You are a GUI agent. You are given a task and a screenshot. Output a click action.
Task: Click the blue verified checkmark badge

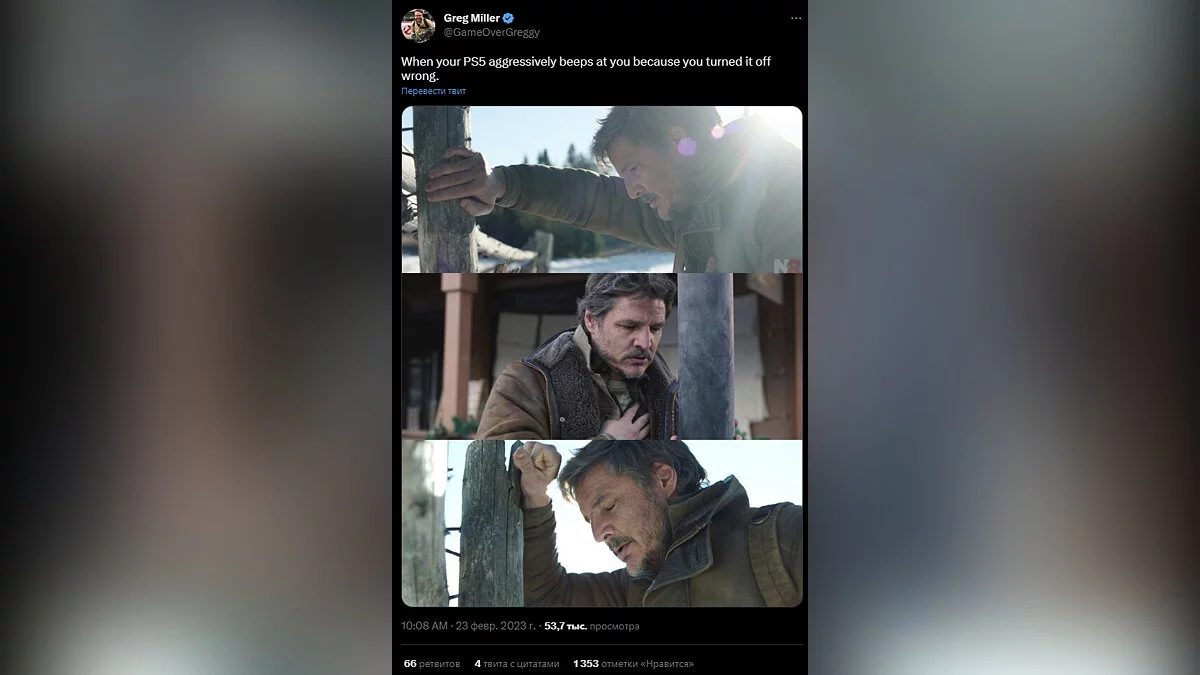coord(508,18)
